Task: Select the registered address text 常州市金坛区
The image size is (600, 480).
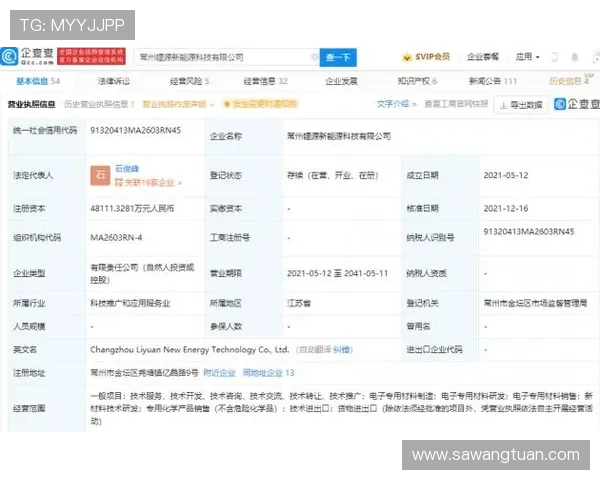Action: [144, 373]
